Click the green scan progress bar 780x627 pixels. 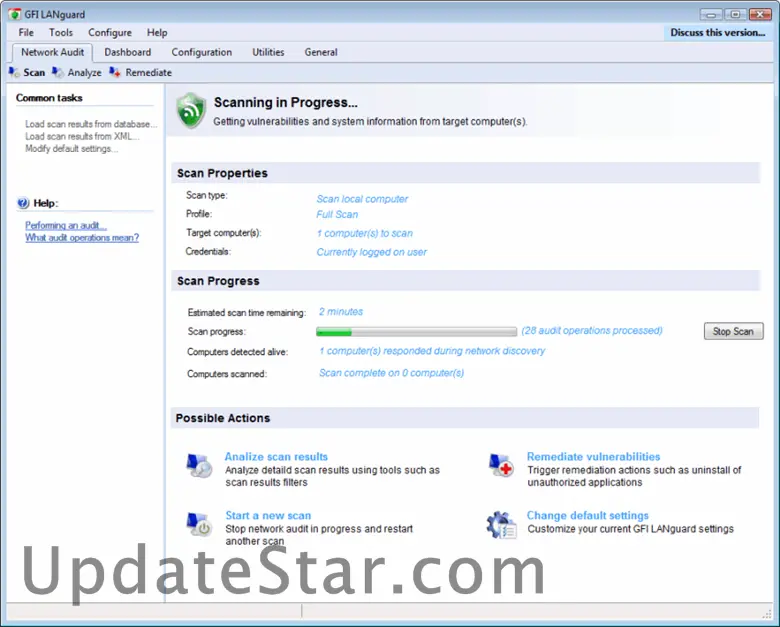[x=416, y=332]
